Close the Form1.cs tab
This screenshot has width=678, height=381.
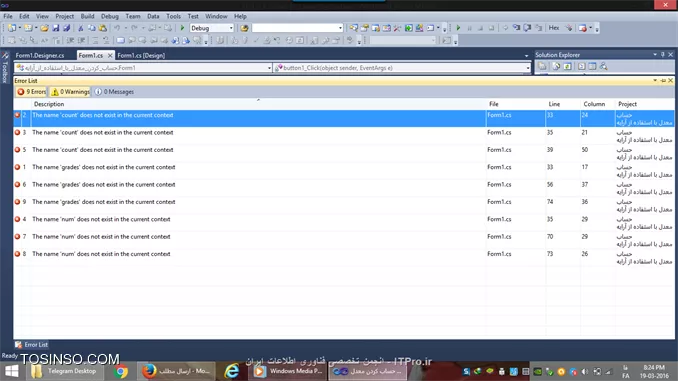110,55
